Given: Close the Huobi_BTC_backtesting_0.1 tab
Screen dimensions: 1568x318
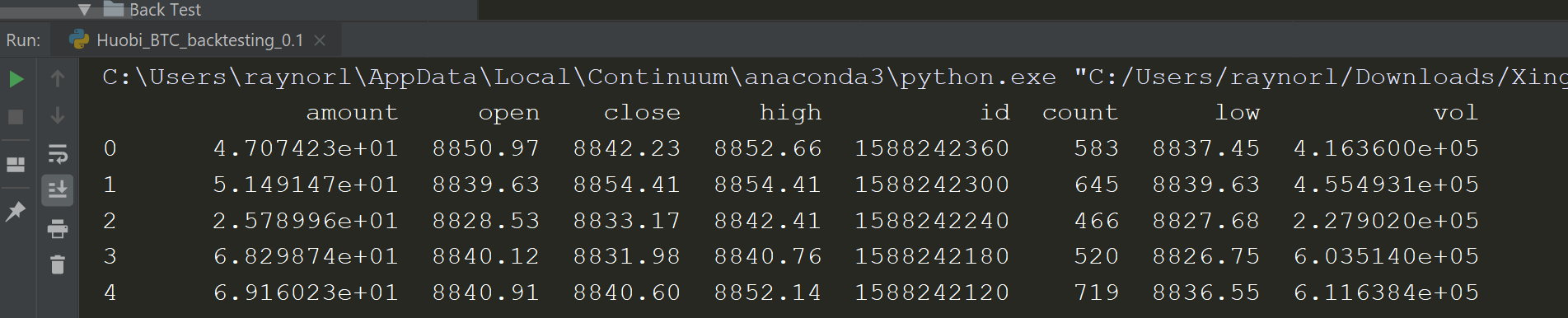Looking at the screenshot, I should (x=320, y=40).
